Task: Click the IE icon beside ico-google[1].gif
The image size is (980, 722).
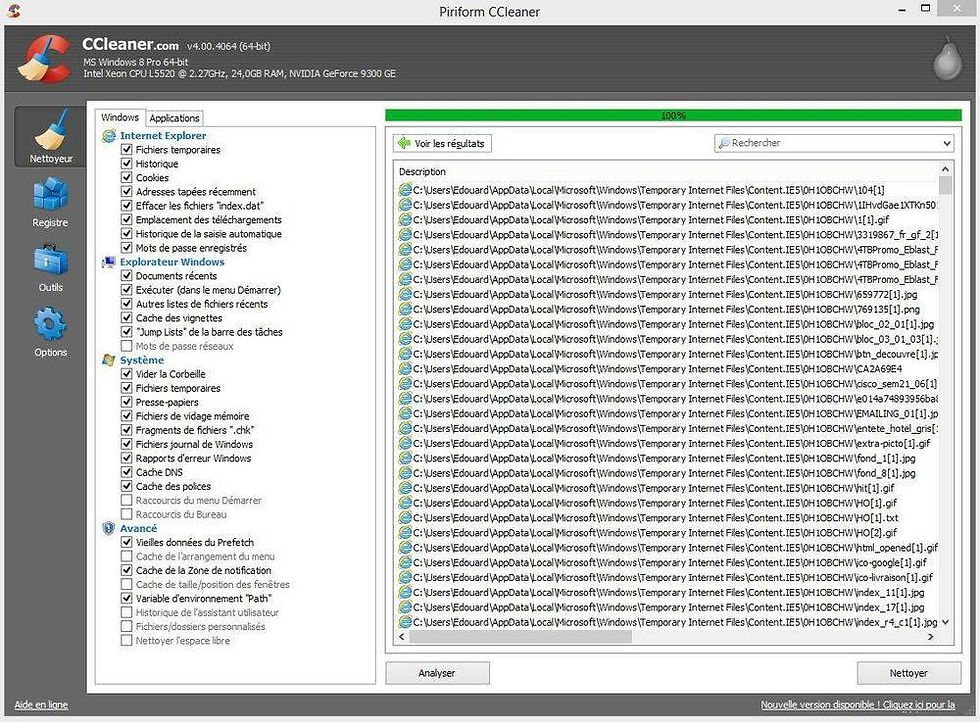Action: tap(405, 563)
